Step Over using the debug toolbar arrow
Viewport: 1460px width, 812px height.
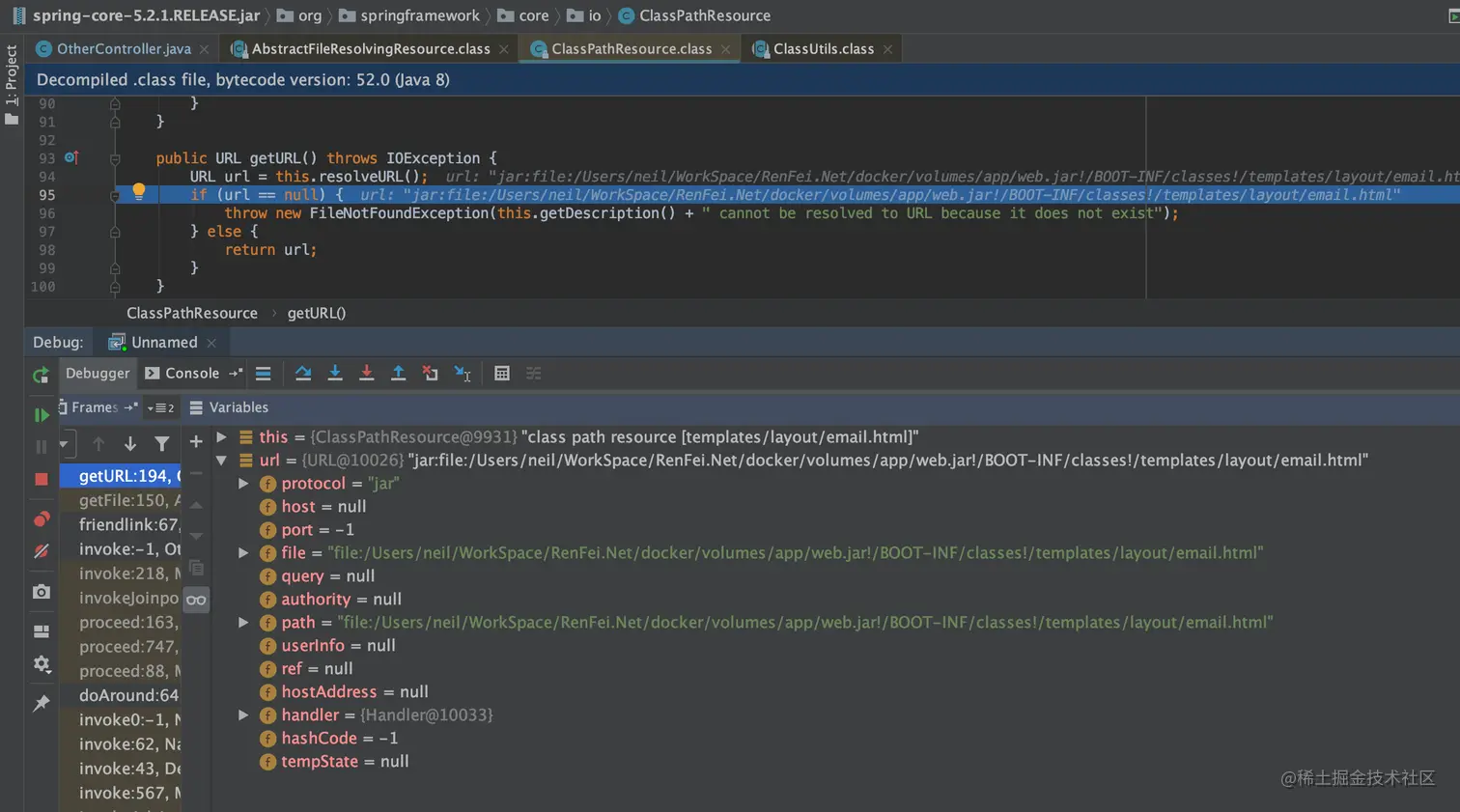tap(303, 374)
